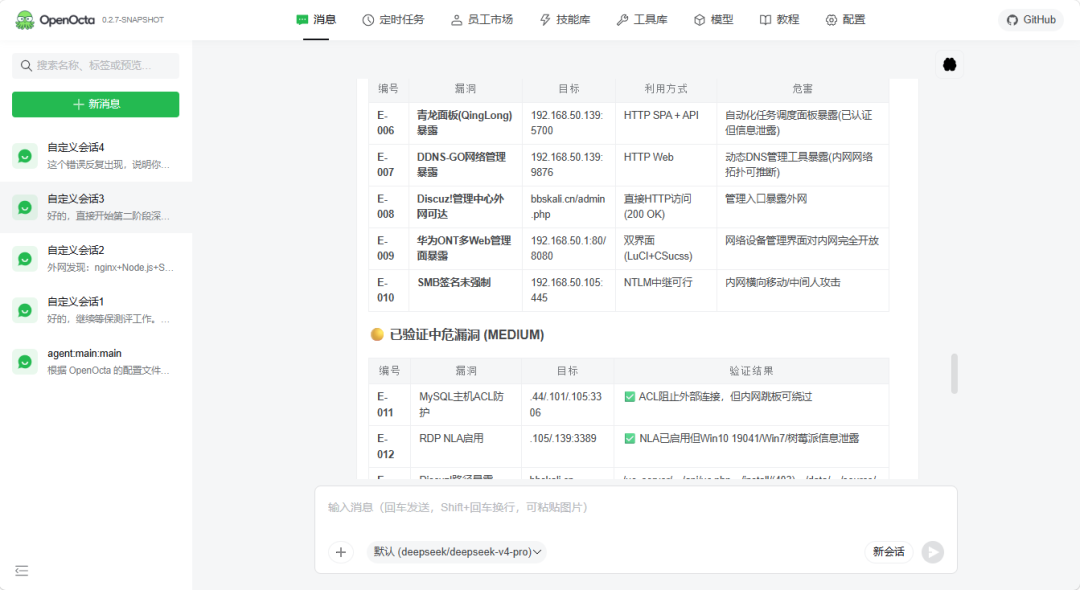1080x590 pixels.
Task: Open the 工具库 tools tab
Action: [642, 20]
